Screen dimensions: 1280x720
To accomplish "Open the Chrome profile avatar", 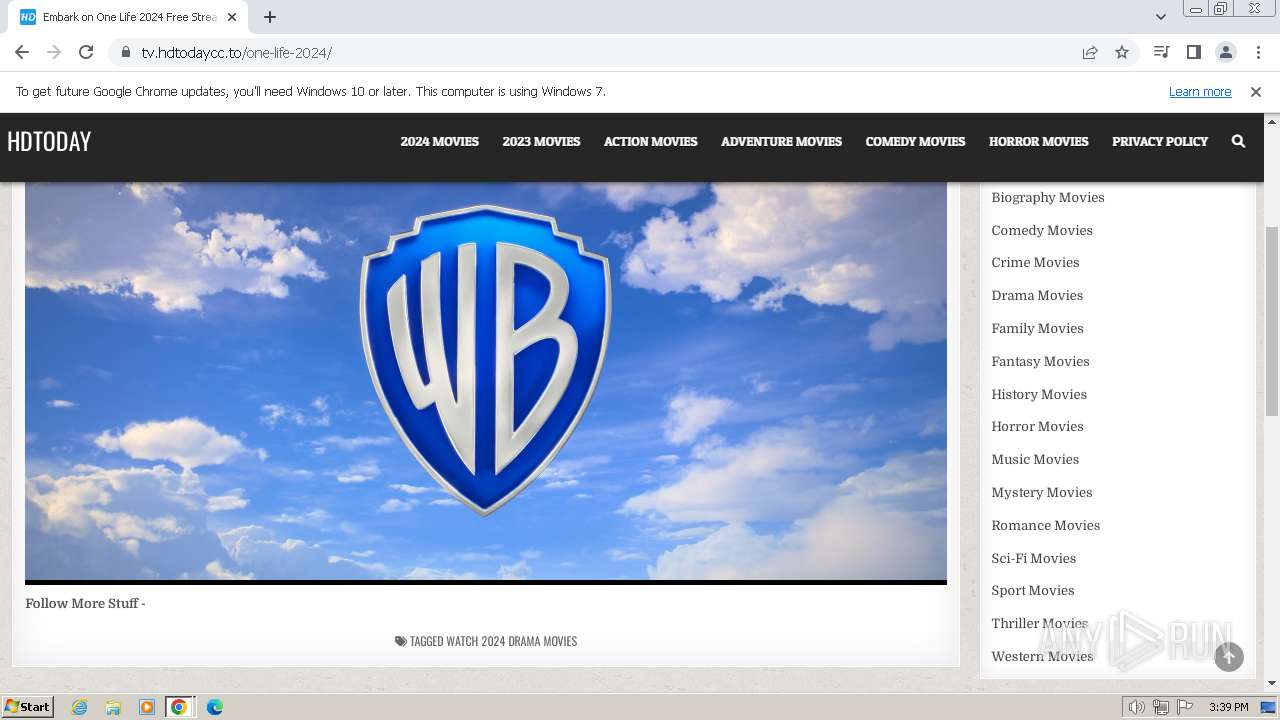I will [x=1226, y=52].
